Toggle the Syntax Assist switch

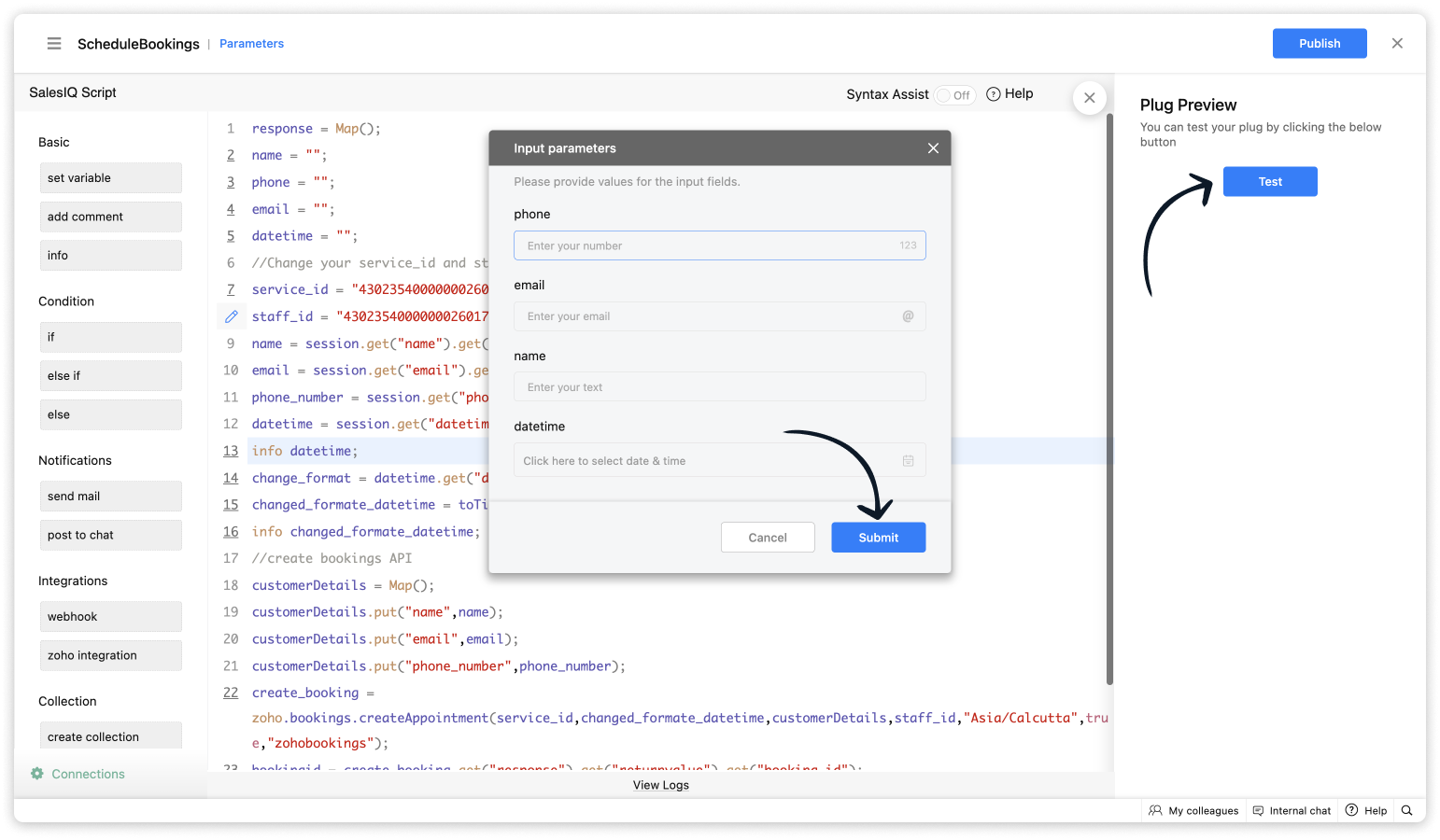click(x=954, y=95)
